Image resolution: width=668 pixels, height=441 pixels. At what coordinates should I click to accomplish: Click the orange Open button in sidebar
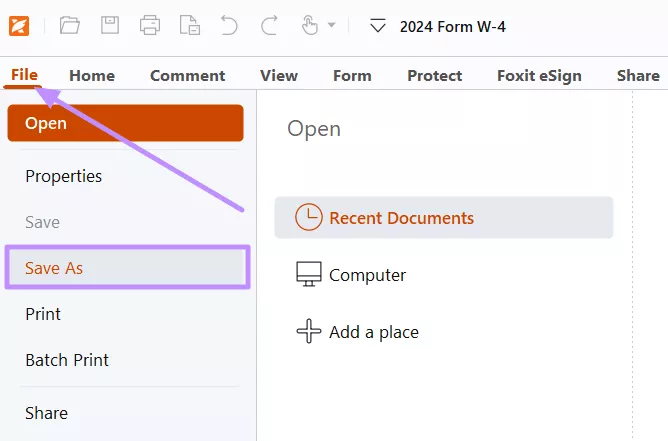click(125, 124)
